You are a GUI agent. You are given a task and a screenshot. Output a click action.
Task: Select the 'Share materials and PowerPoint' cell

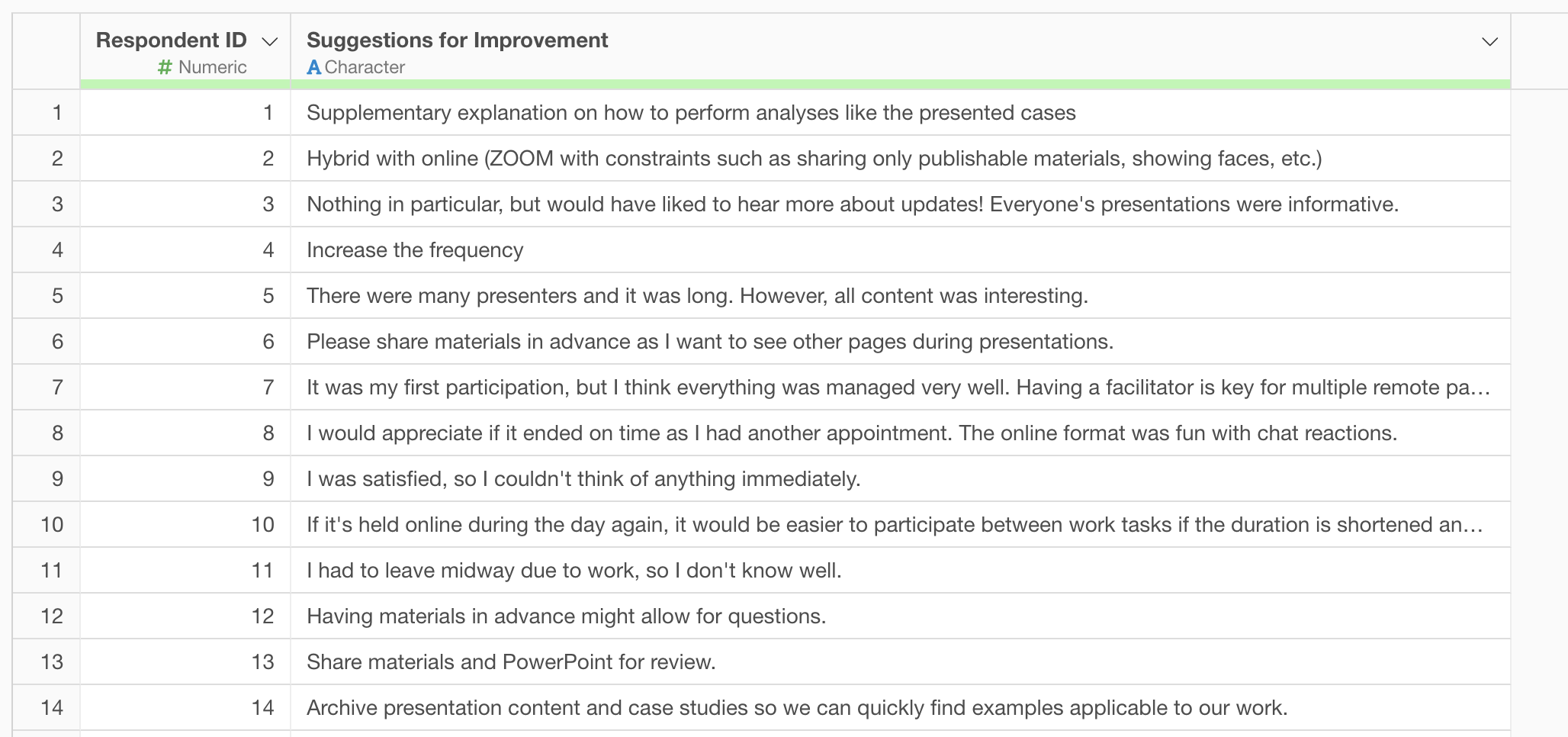[x=901, y=662]
